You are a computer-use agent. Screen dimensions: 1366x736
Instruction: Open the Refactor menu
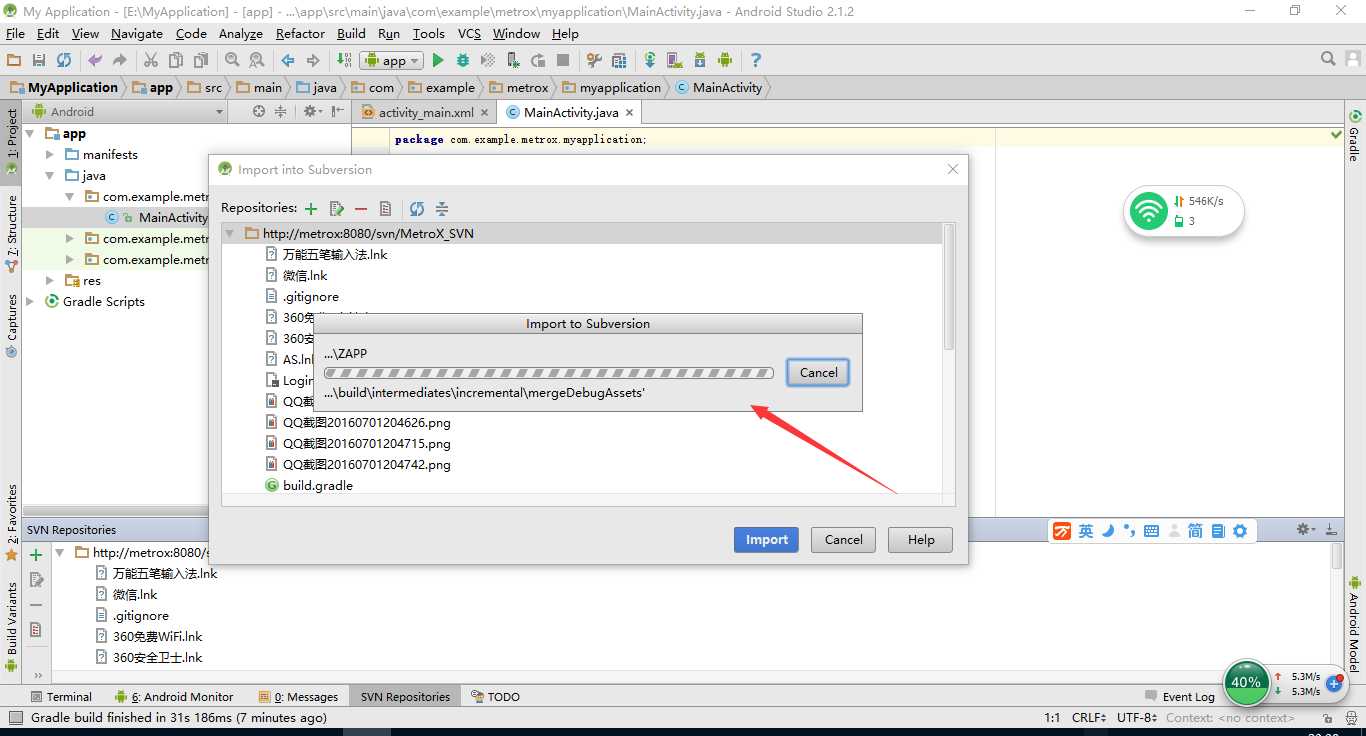click(x=300, y=33)
